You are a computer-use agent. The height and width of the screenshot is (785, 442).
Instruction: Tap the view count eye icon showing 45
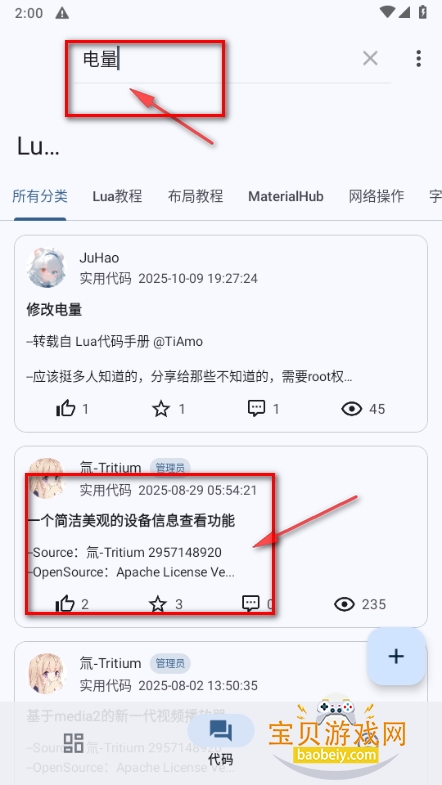(x=351, y=409)
